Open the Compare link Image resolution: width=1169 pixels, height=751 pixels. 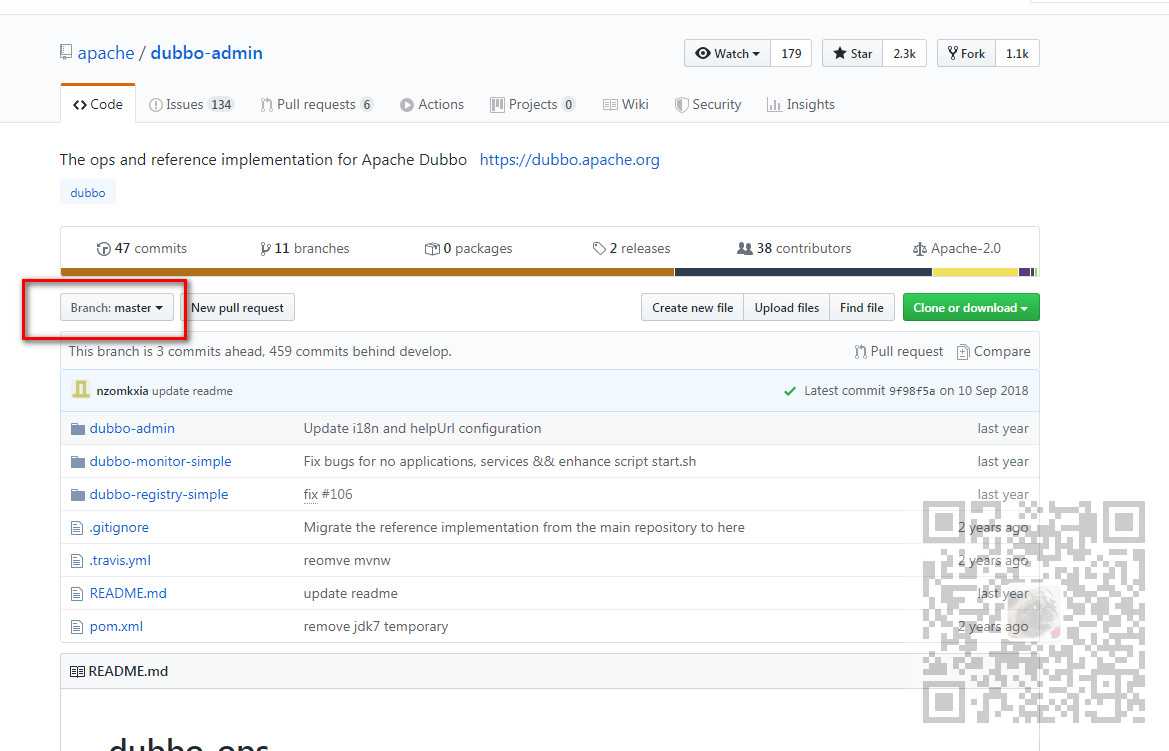(994, 351)
